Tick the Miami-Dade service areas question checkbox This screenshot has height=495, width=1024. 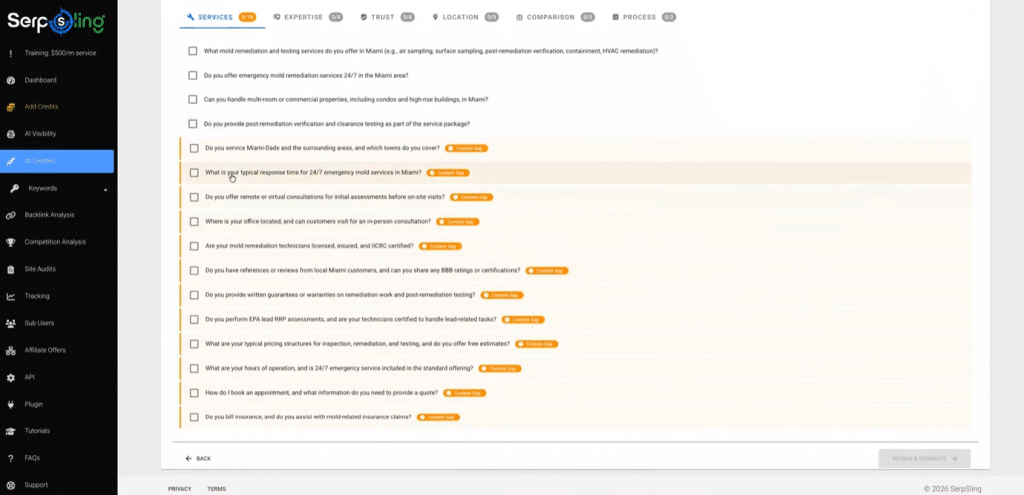(x=194, y=148)
